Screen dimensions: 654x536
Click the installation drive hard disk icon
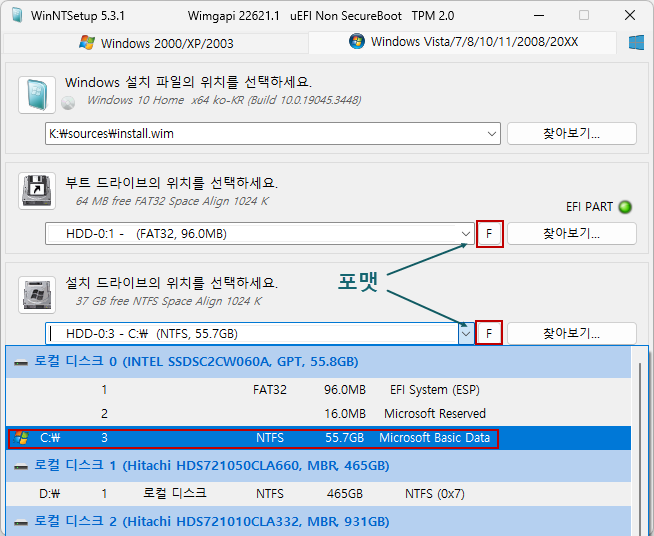coord(37,295)
